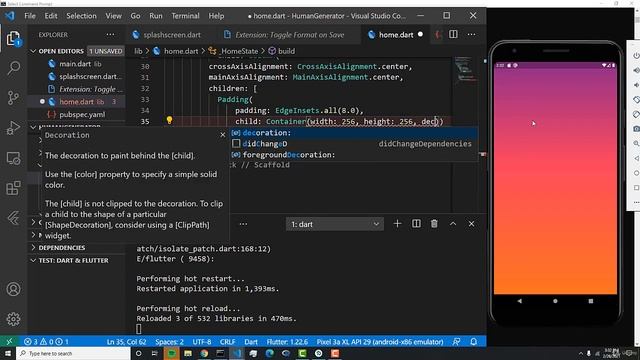The height and width of the screenshot is (360, 640).
Task: Split the terminal panel
Action: (416, 224)
